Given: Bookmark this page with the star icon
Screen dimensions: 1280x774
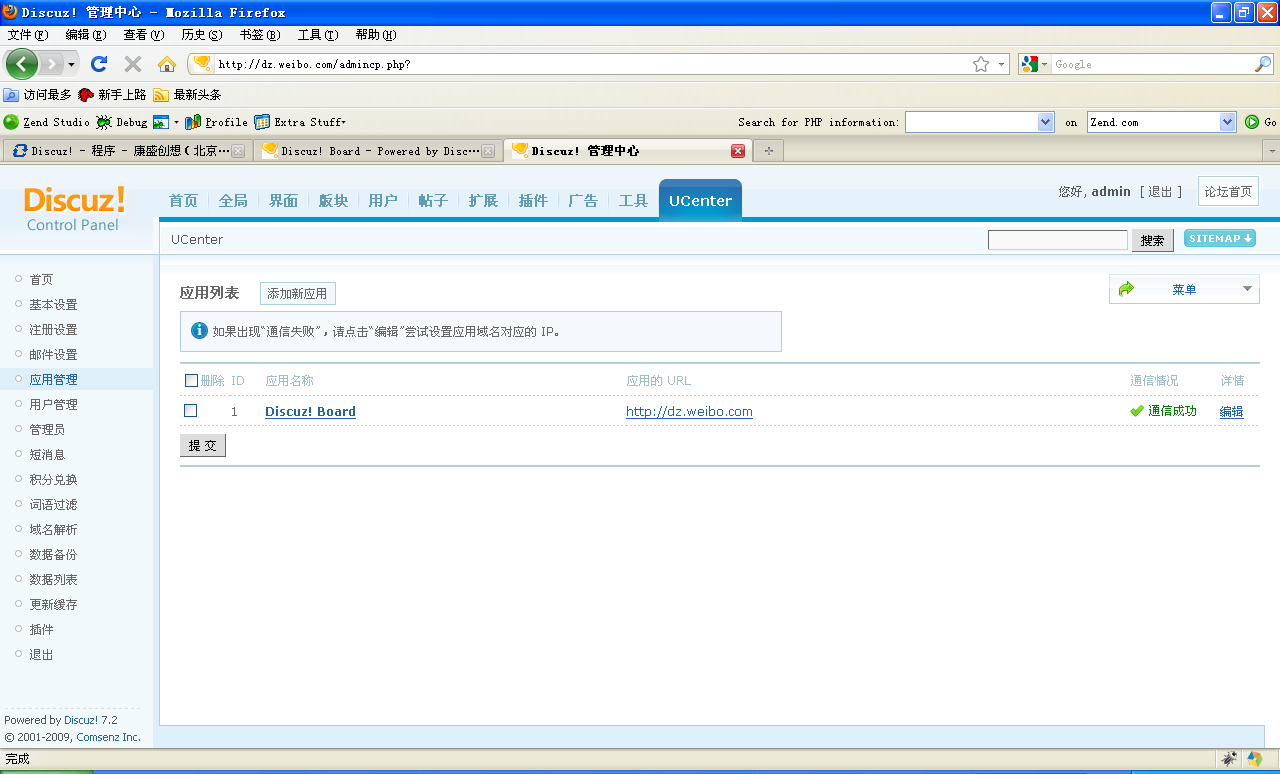Looking at the screenshot, I should 981,64.
